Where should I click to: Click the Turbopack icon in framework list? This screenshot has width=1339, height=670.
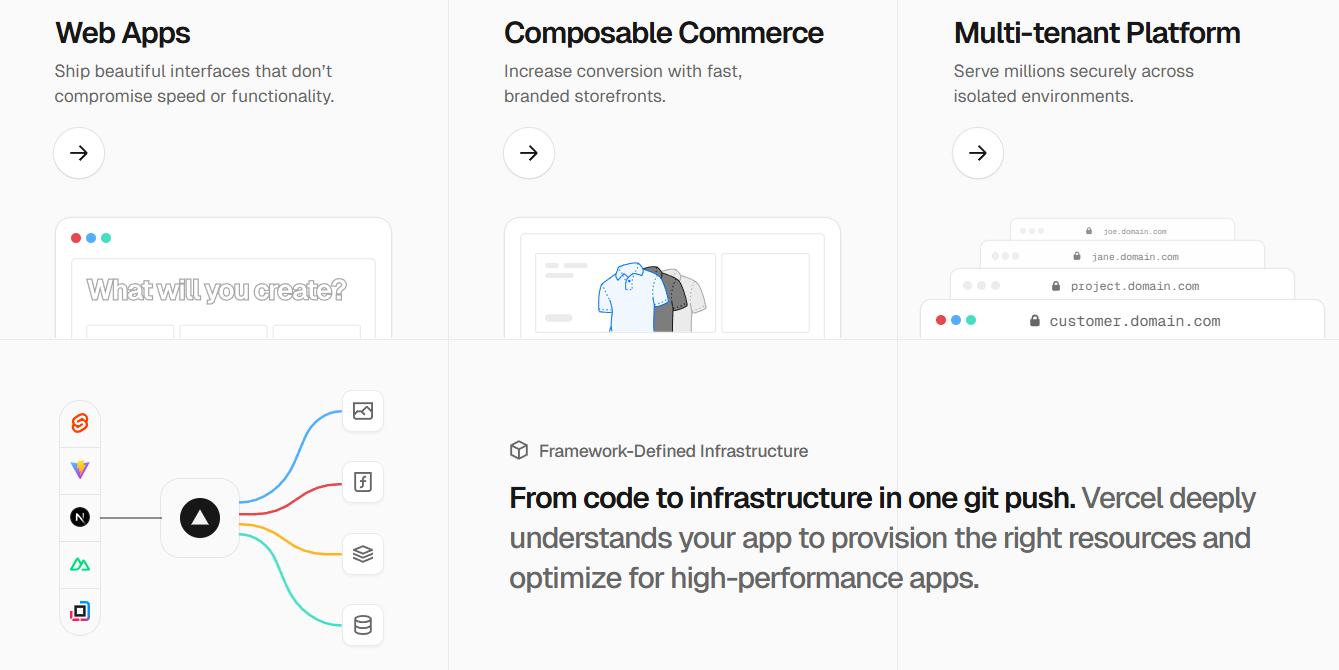point(80,610)
